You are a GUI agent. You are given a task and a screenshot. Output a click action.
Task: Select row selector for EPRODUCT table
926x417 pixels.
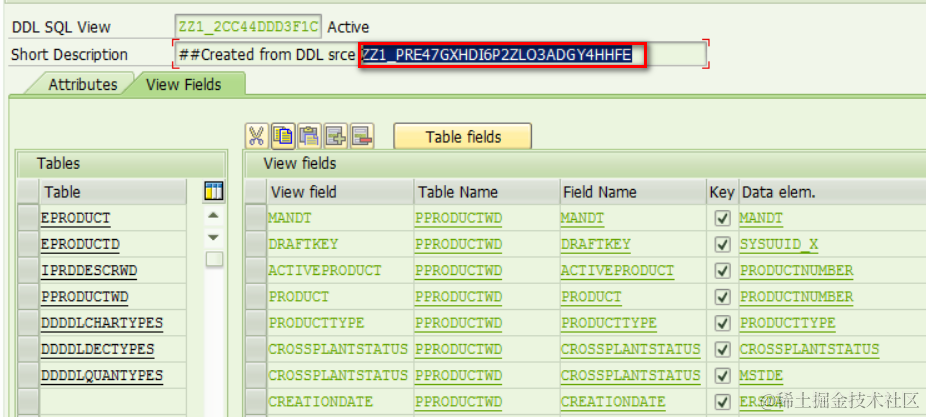pyautogui.click(x=28, y=218)
